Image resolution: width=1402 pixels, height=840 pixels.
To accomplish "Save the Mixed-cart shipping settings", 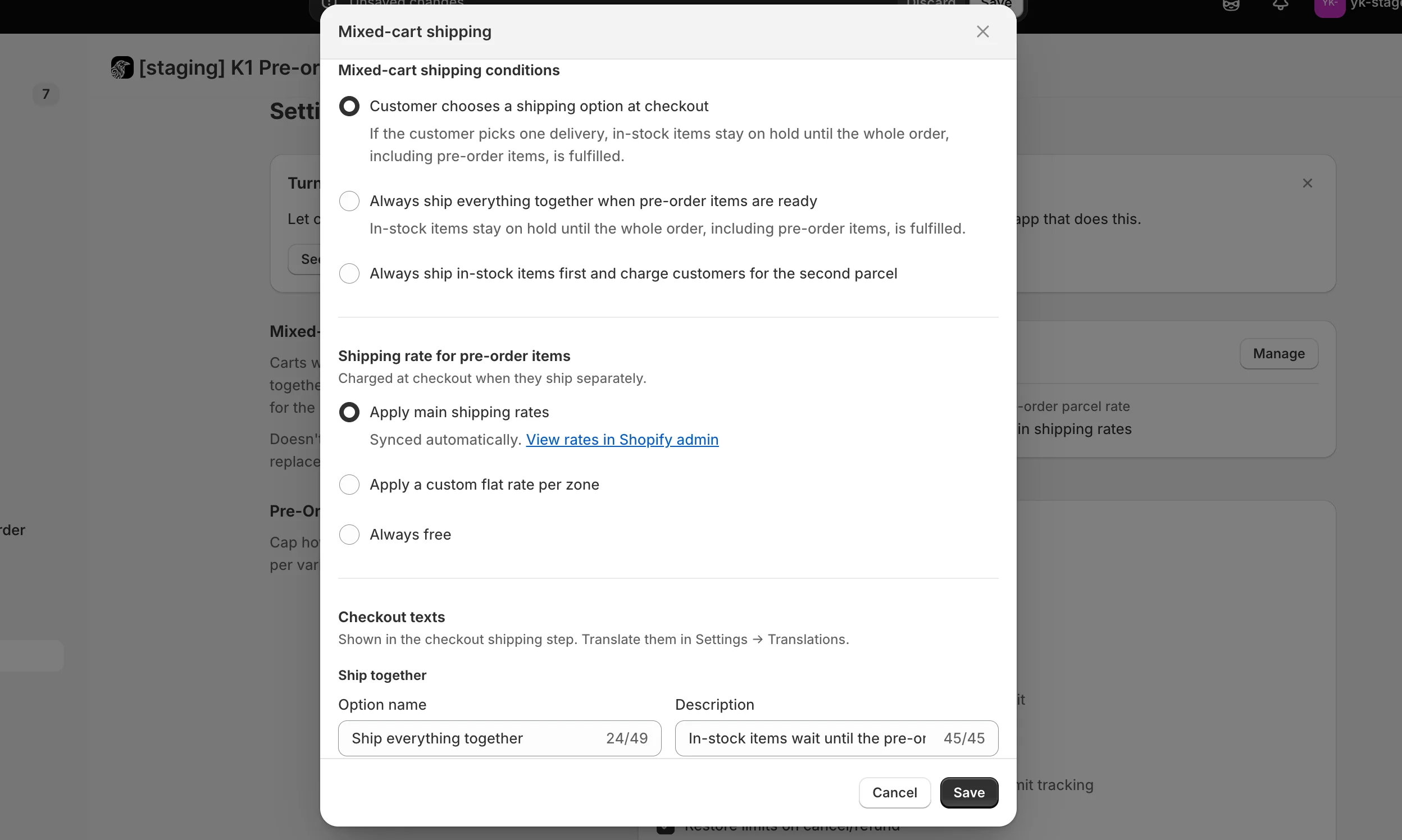I will 969,792.
